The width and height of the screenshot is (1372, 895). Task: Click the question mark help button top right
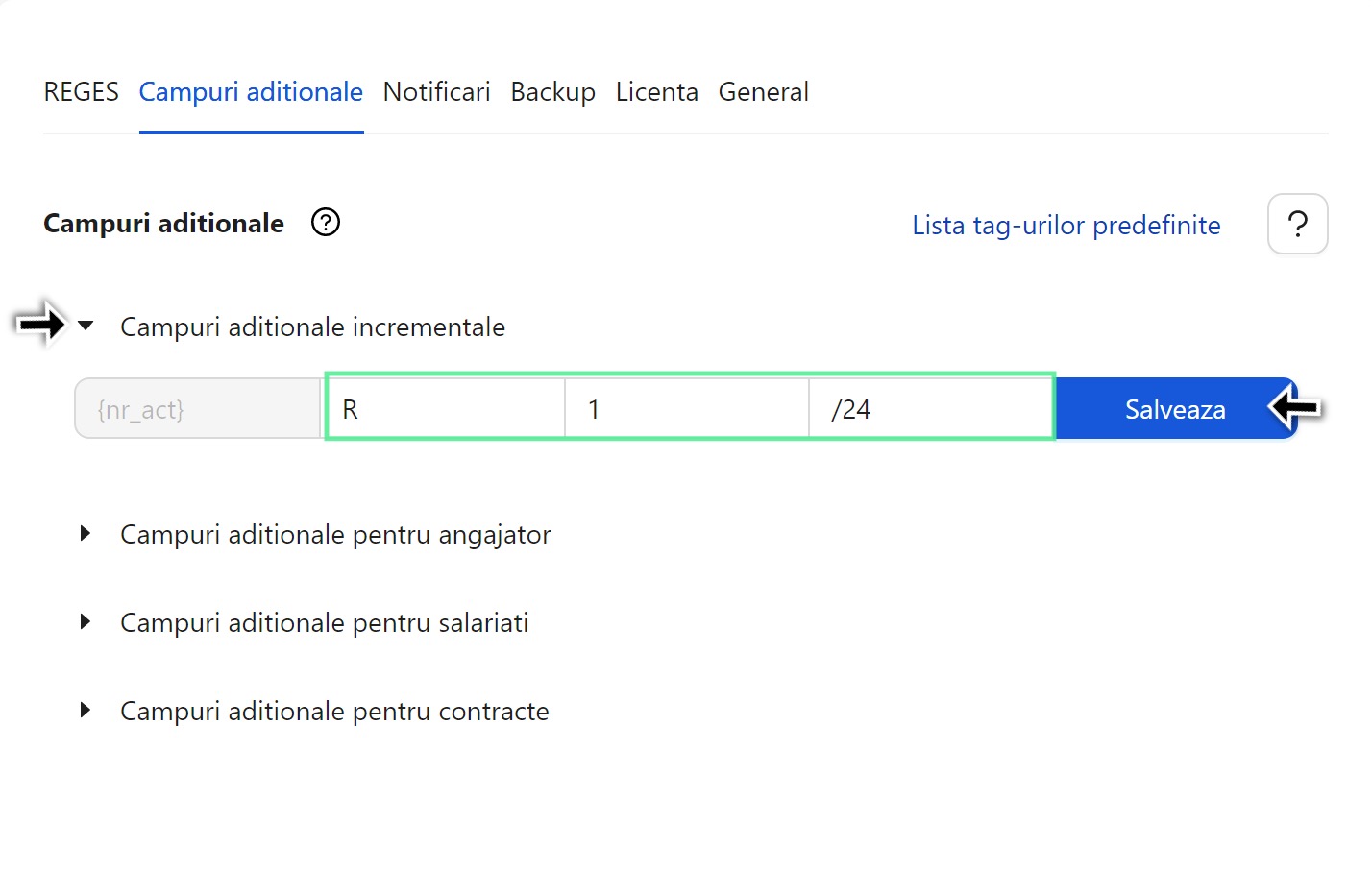pyautogui.click(x=1297, y=224)
